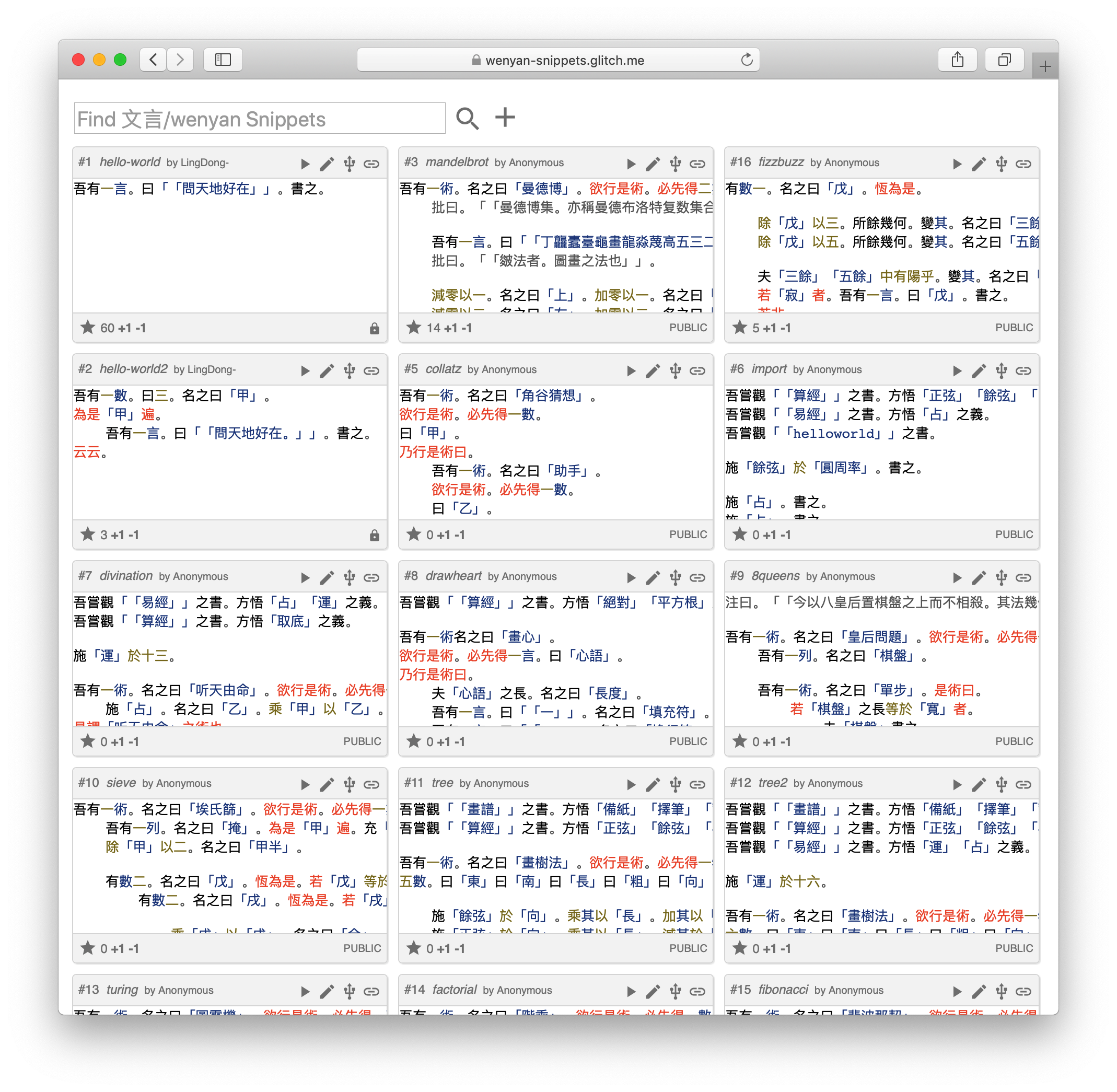Viewport: 1117px width, 1092px height.
Task: Click the Safari address bar
Action: pyautogui.click(x=558, y=60)
